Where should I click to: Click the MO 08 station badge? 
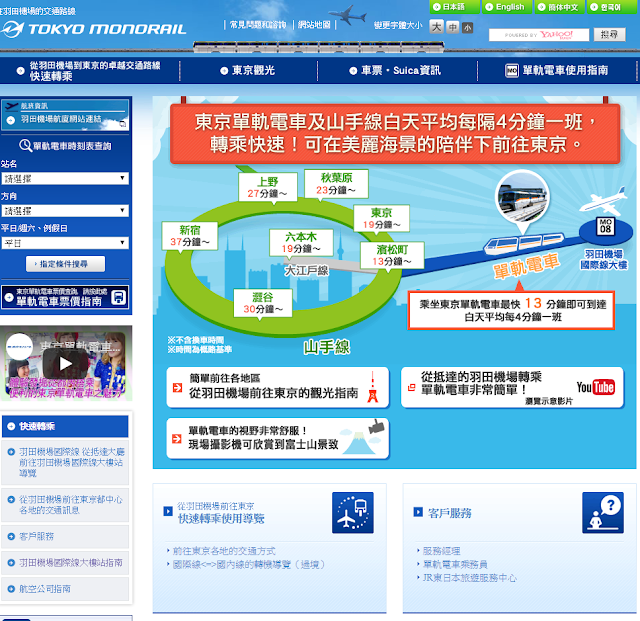coord(605,226)
